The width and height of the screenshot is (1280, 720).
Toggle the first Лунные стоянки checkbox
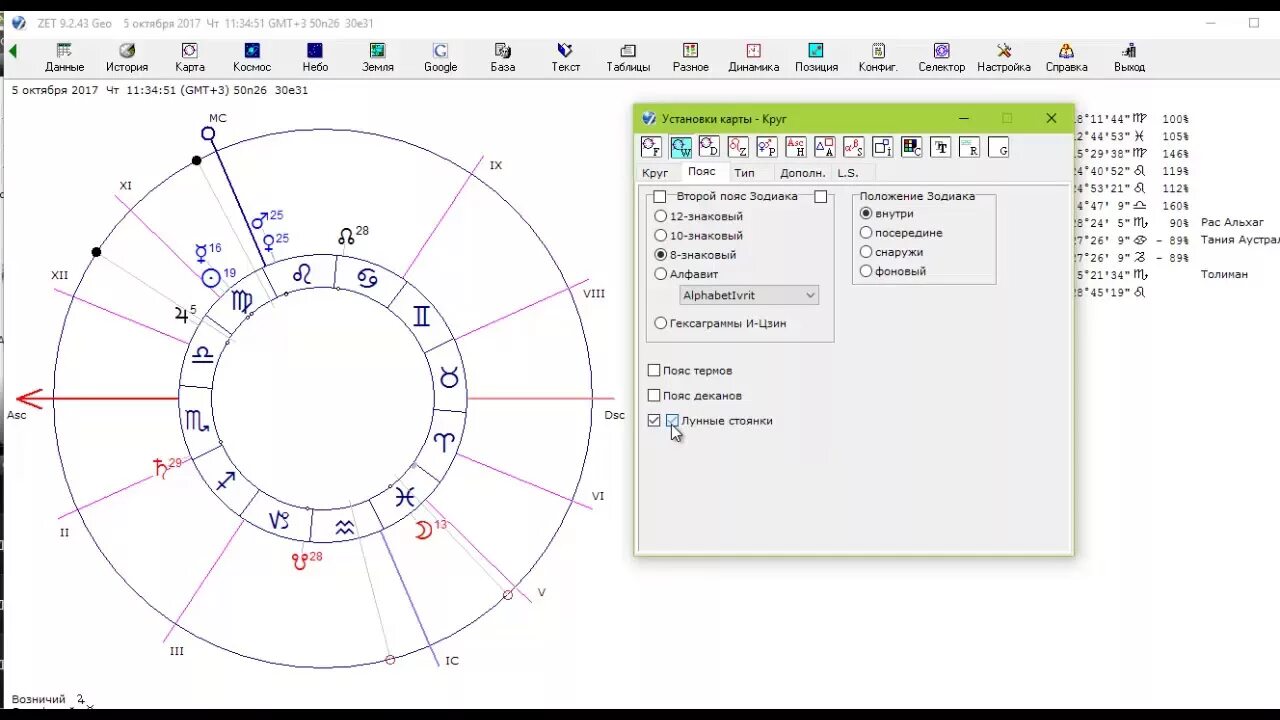tap(654, 421)
